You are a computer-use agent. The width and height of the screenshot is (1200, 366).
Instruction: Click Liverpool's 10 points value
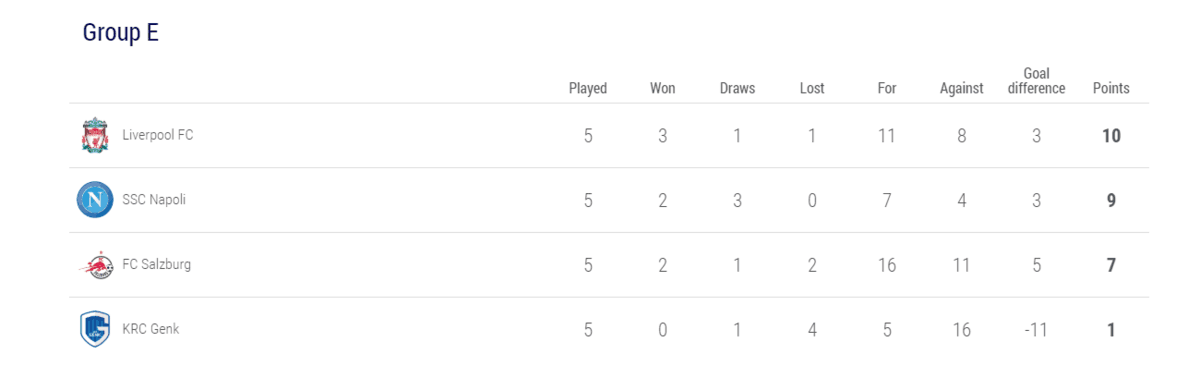pyautogui.click(x=1111, y=136)
